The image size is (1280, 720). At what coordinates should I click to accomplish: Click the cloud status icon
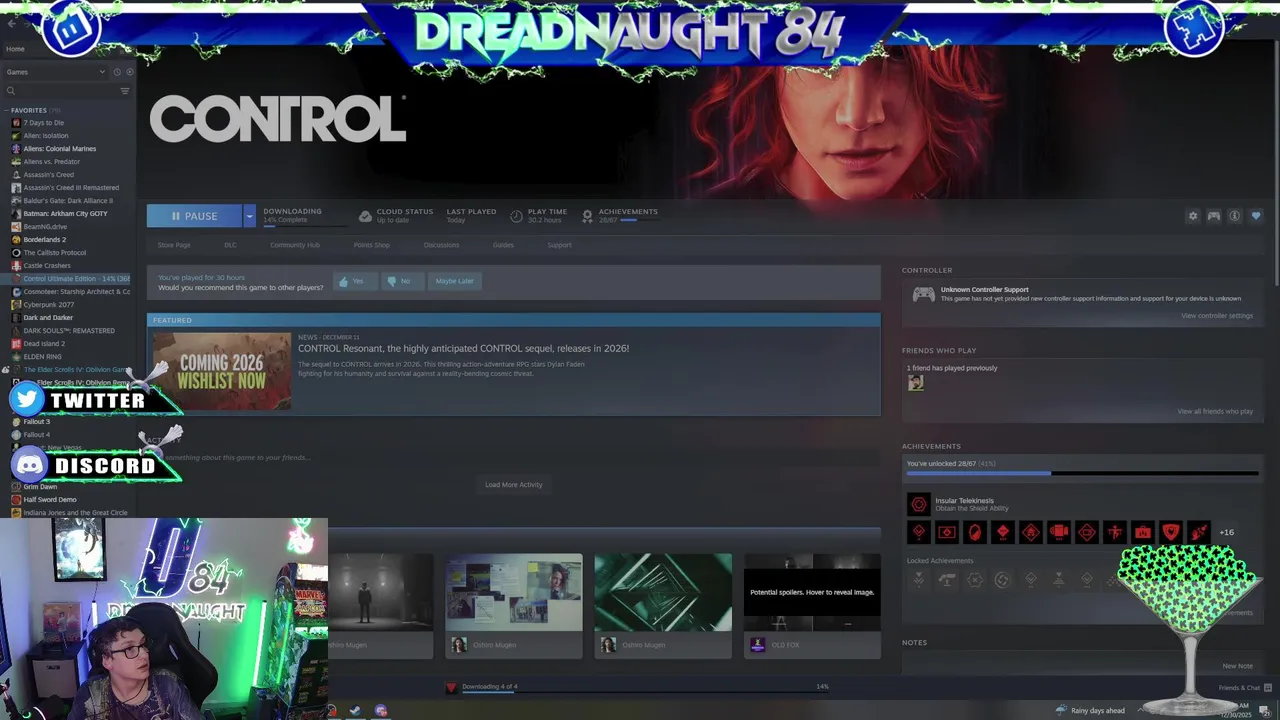pyautogui.click(x=365, y=216)
